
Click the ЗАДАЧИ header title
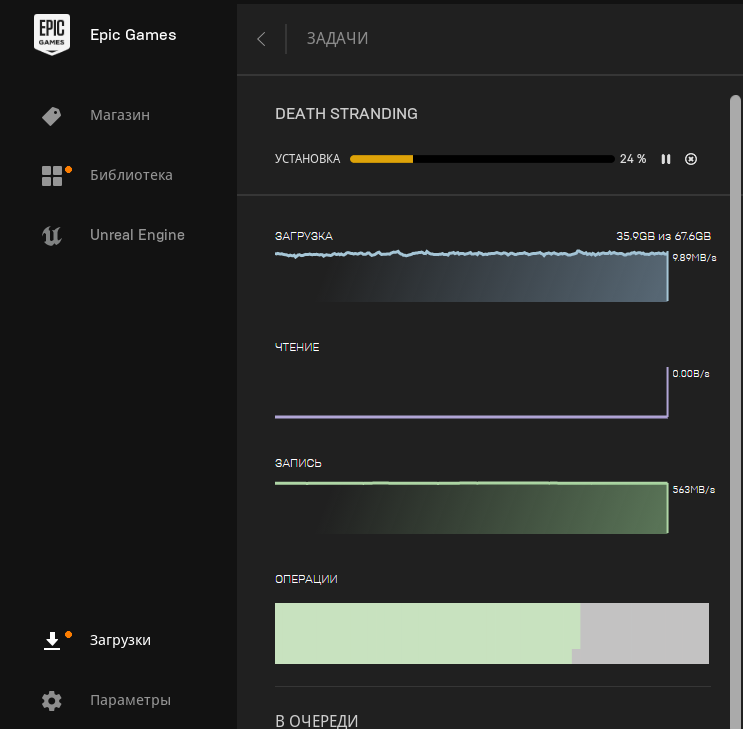337,38
